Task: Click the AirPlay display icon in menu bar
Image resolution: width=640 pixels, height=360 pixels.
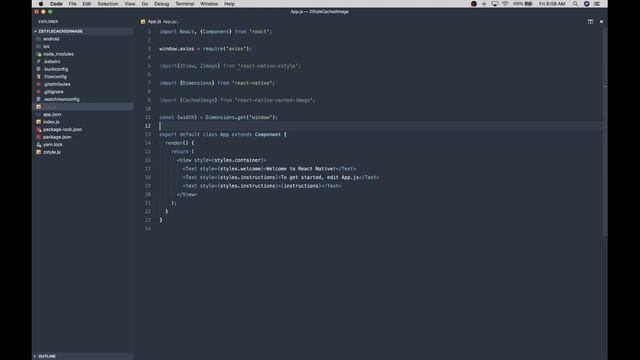Action: pyautogui.click(x=494, y=4)
